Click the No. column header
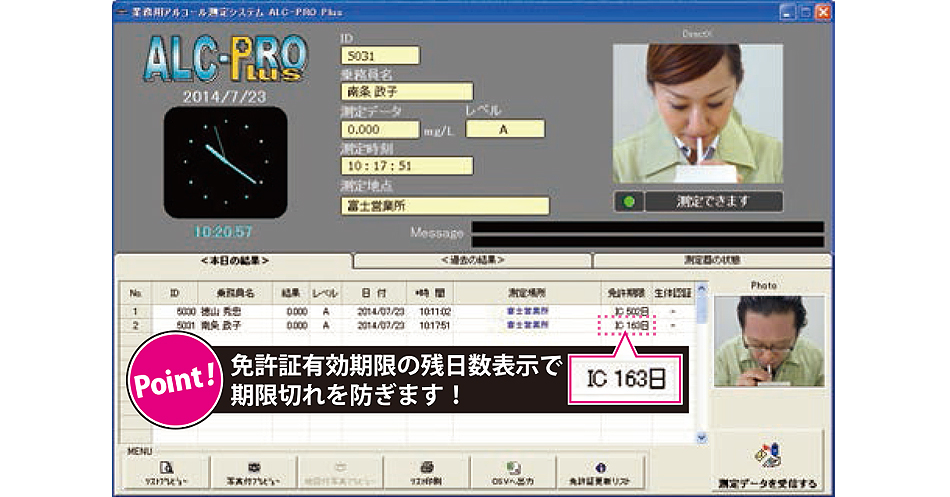The width and height of the screenshot is (950, 497). click(135, 293)
